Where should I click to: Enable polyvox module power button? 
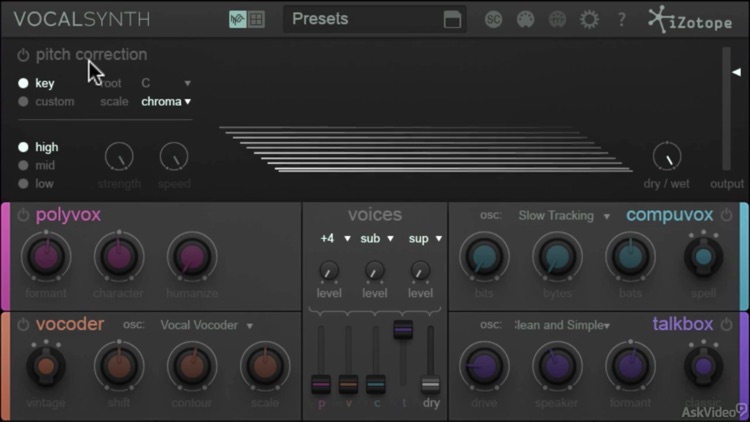click(23, 215)
